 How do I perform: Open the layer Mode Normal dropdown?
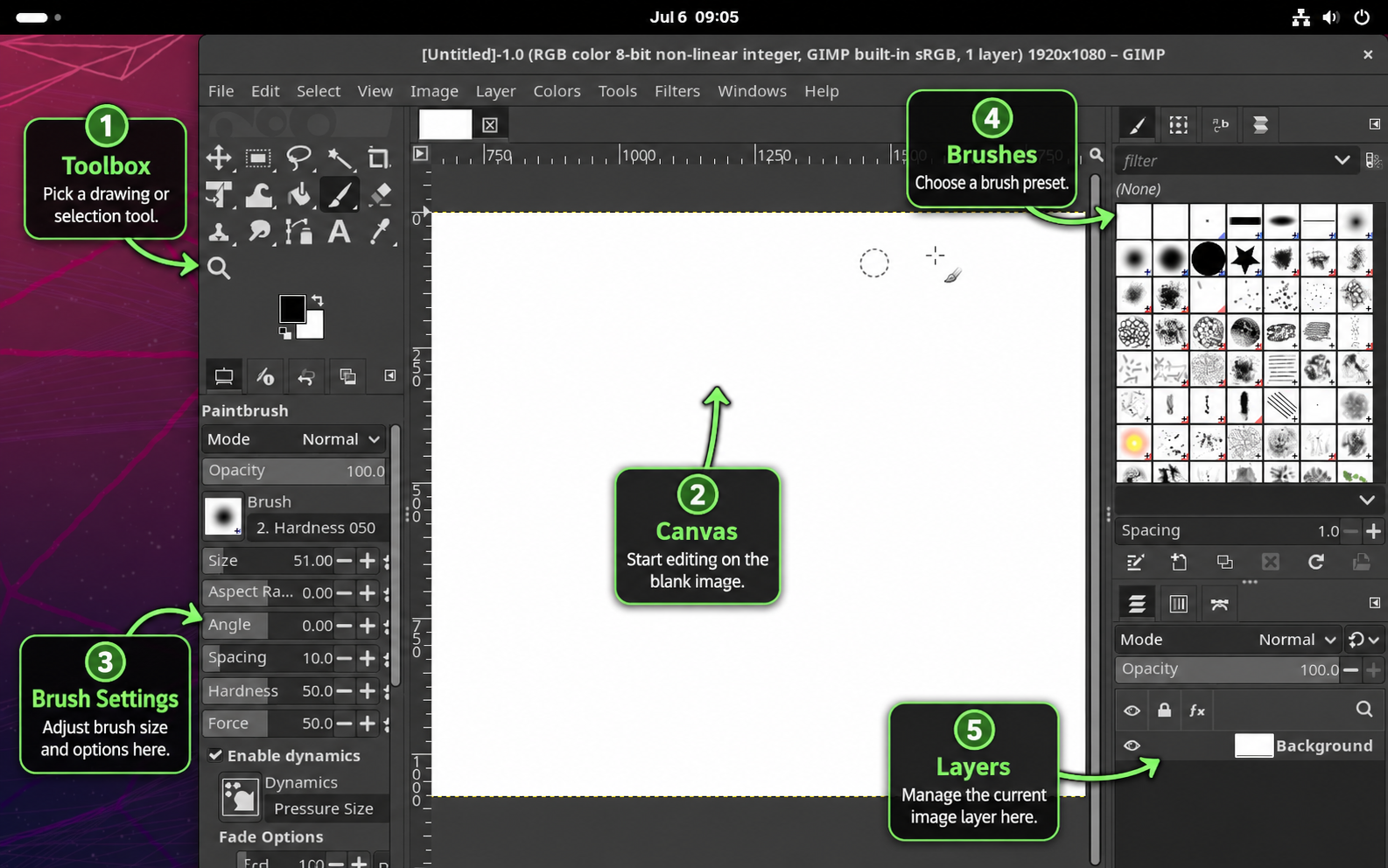[1229, 640]
